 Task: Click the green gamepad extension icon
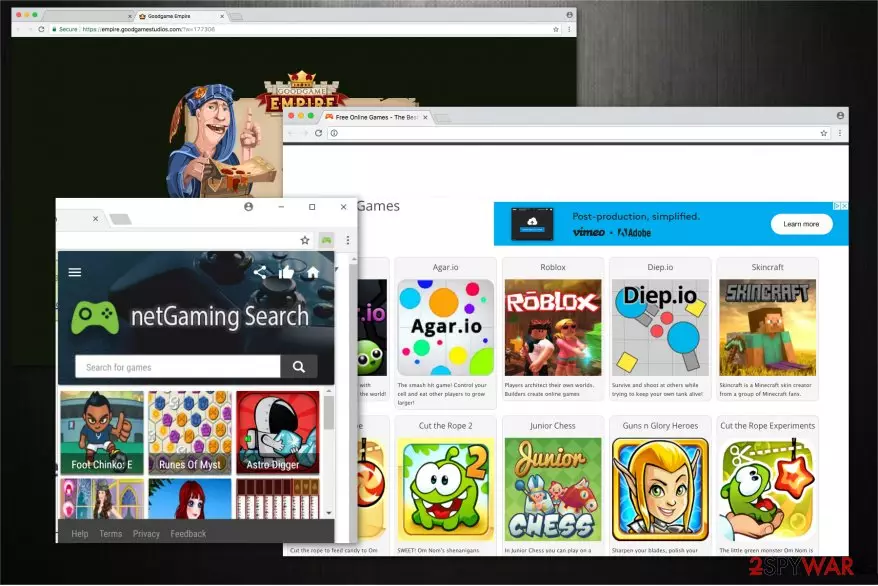pyautogui.click(x=326, y=240)
